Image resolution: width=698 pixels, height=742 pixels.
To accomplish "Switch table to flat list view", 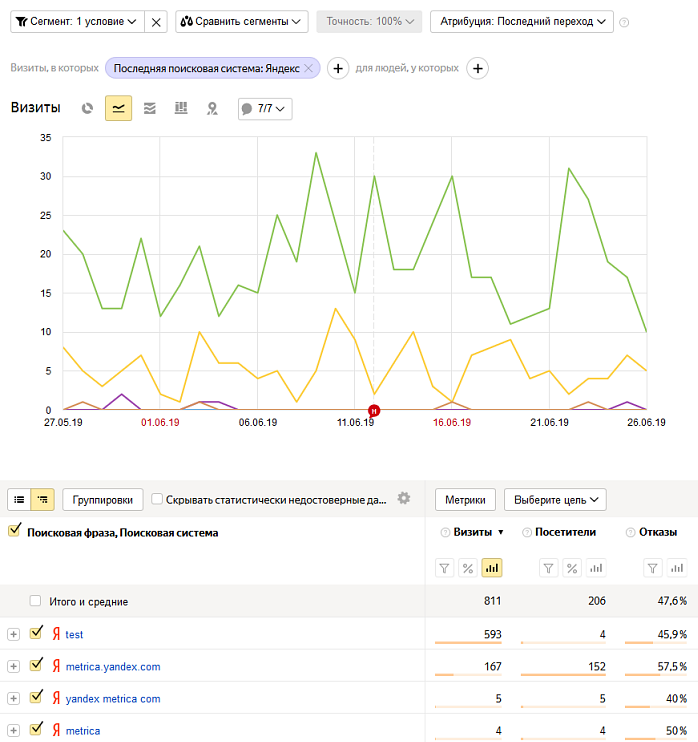I will pos(19,499).
